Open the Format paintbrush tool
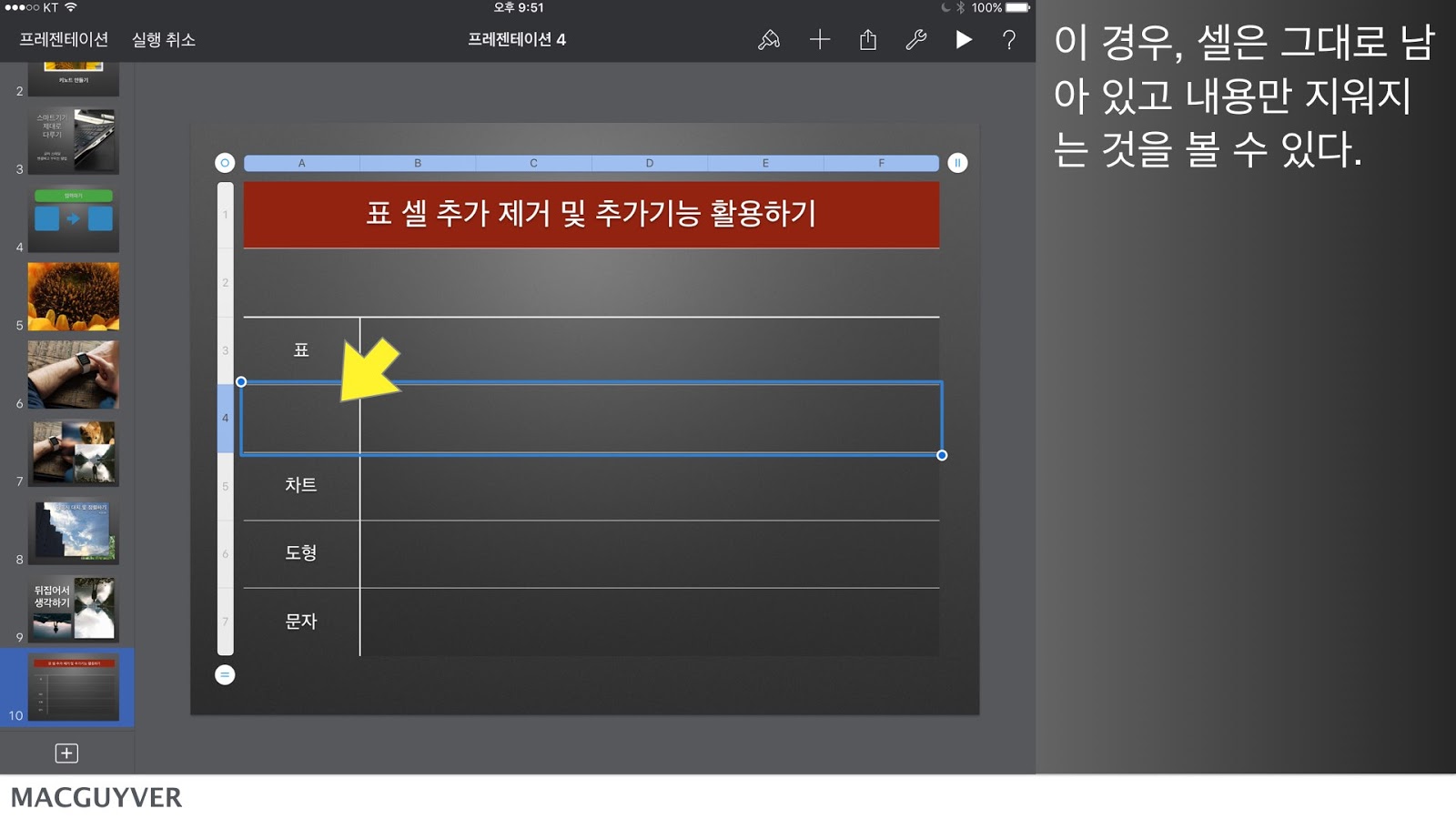The image size is (1456, 819). coord(769,39)
